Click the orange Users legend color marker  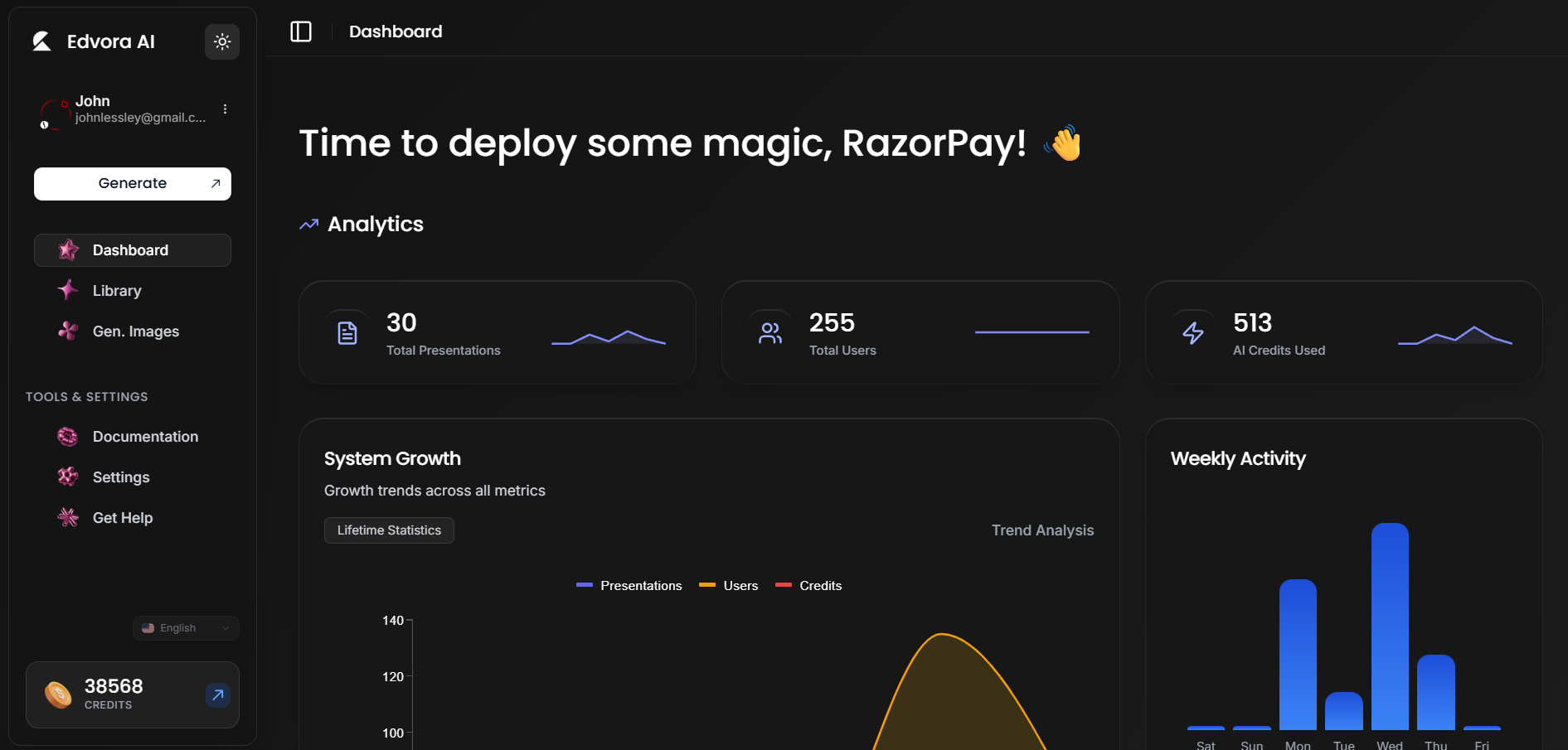click(x=707, y=585)
